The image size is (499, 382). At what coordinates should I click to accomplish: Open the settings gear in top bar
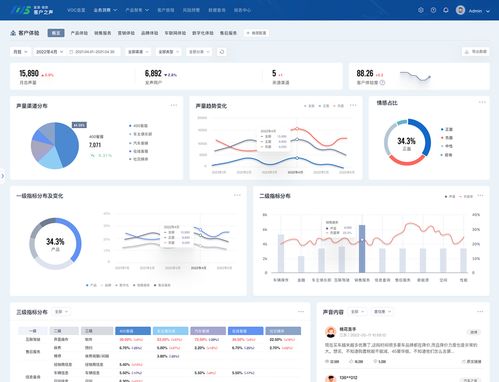coord(421,10)
